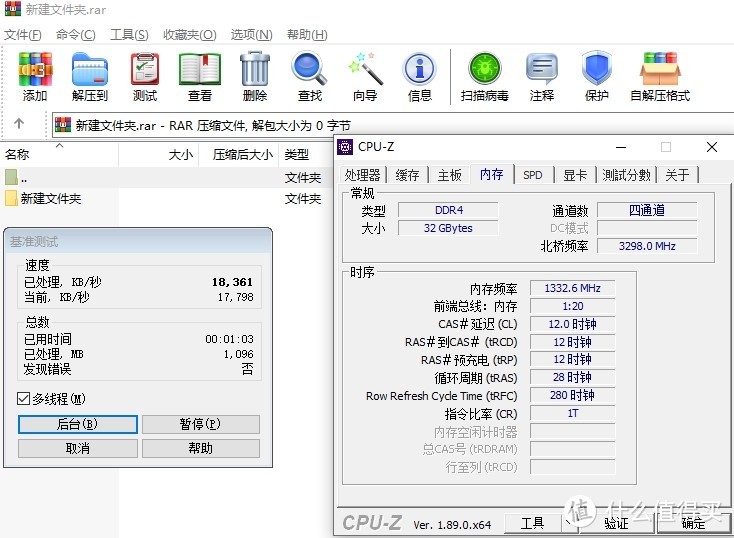Click the WinRAR title bar icon

[x=13, y=8]
